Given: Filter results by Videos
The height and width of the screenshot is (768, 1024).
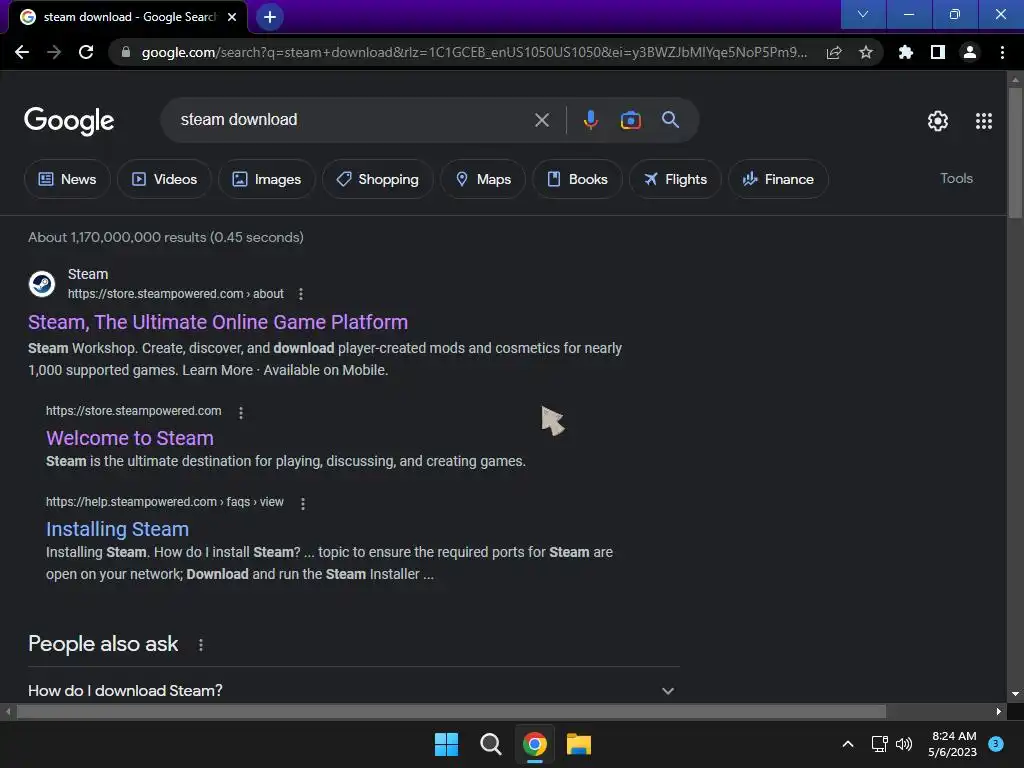Looking at the screenshot, I should point(164,179).
